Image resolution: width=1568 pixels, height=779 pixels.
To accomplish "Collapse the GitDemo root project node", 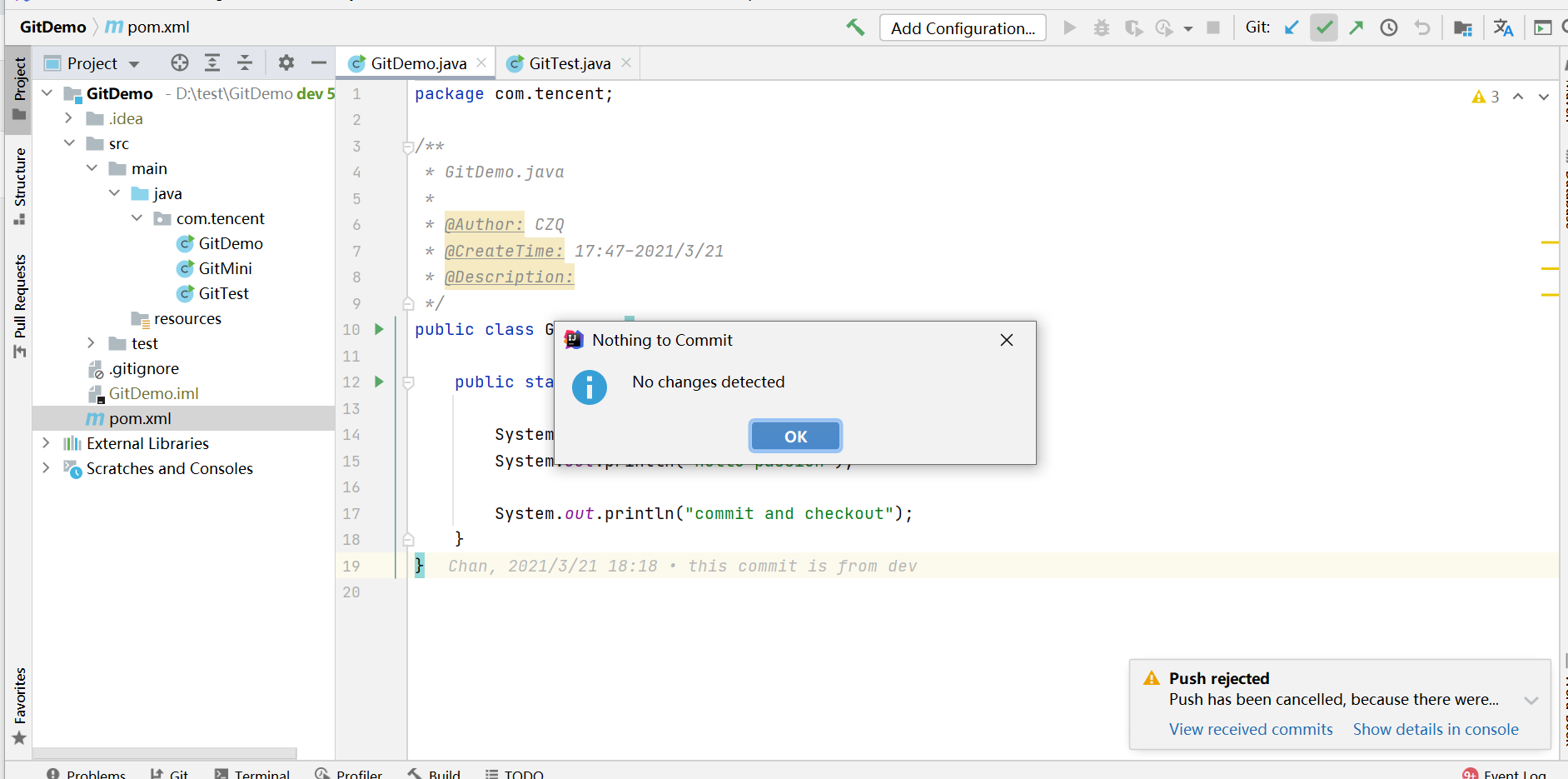I will tap(47, 92).
